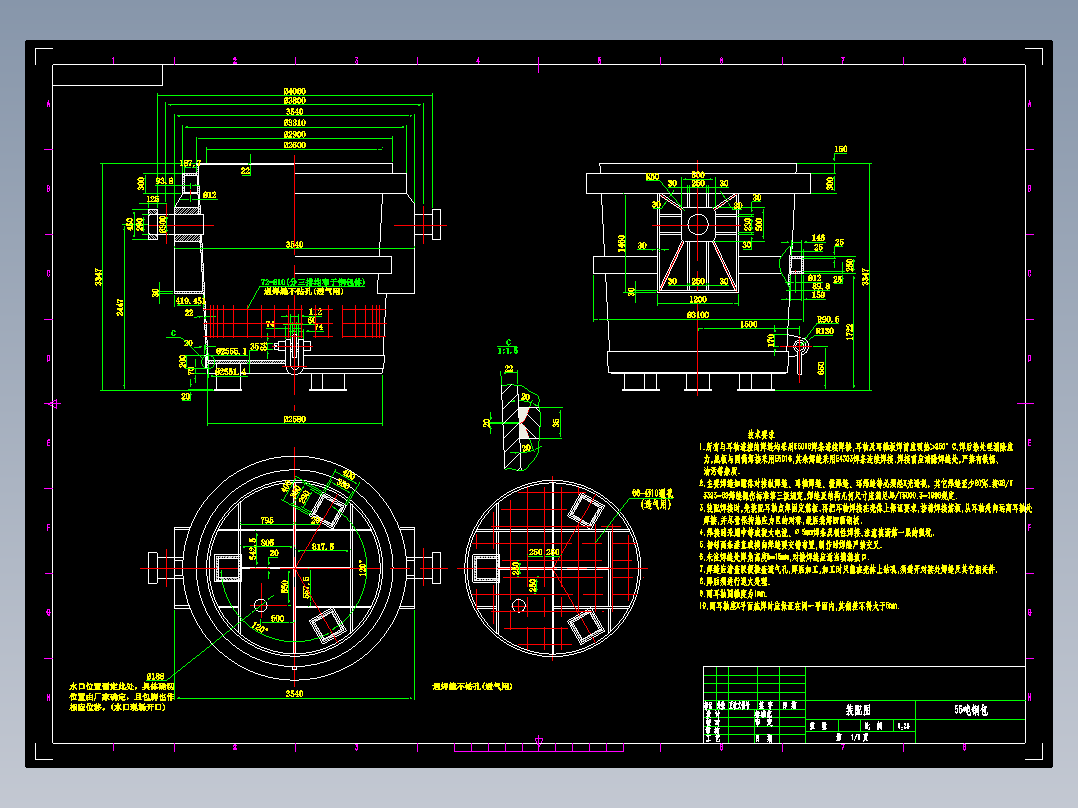The height and width of the screenshot is (808, 1078).
Task: Select the 55吨钢包 title text
Action: (x=970, y=710)
